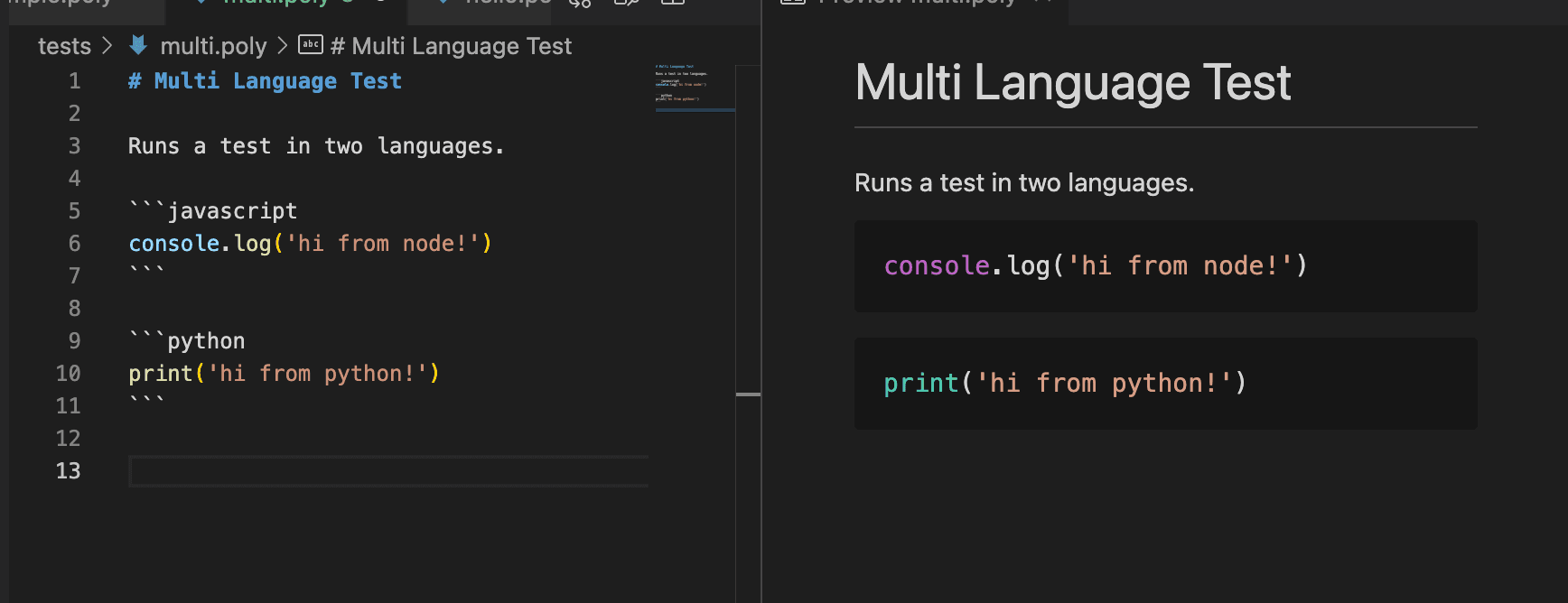This screenshot has height=603, width=1568.
Task: Click the multi.poly file icon in breadcrumb
Action: 138,45
